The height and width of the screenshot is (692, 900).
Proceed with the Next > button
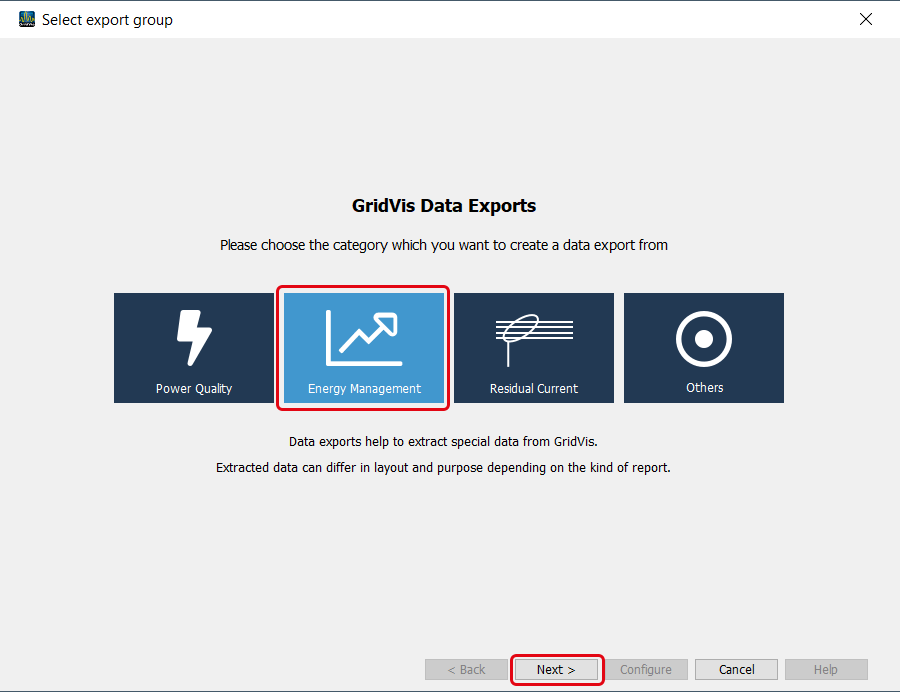pyautogui.click(x=557, y=670)
